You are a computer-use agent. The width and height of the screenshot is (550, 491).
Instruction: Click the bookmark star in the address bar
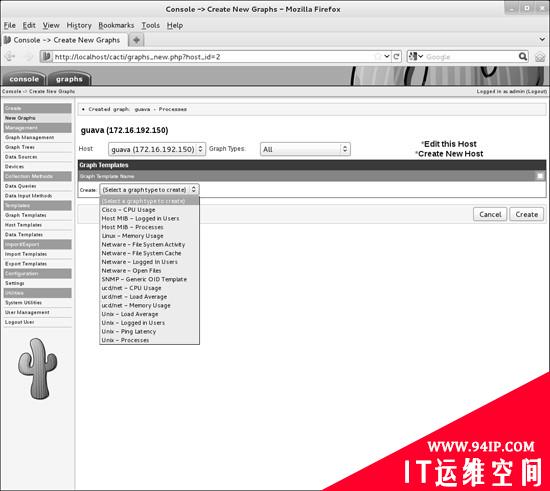378,56
